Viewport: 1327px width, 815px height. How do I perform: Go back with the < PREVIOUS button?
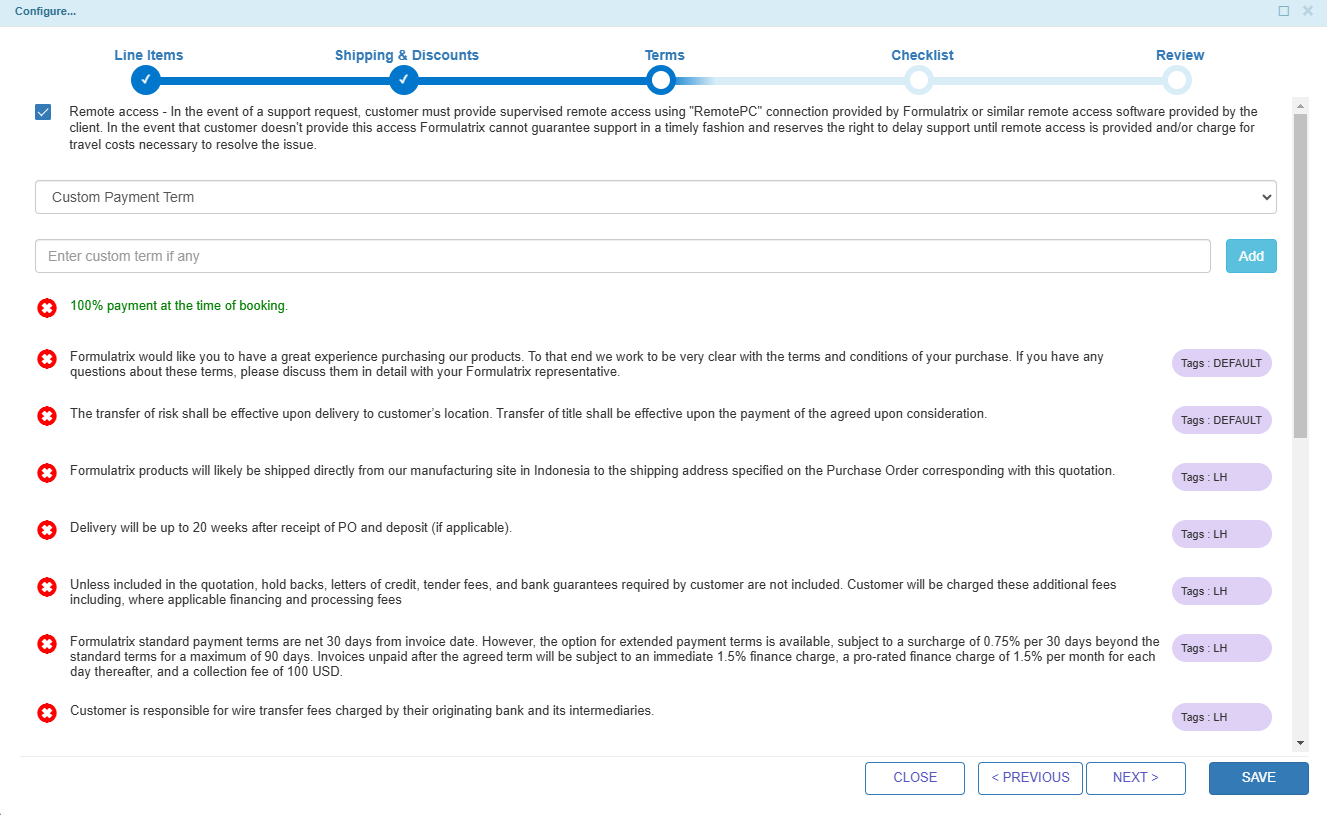[x=1030, y=778]
